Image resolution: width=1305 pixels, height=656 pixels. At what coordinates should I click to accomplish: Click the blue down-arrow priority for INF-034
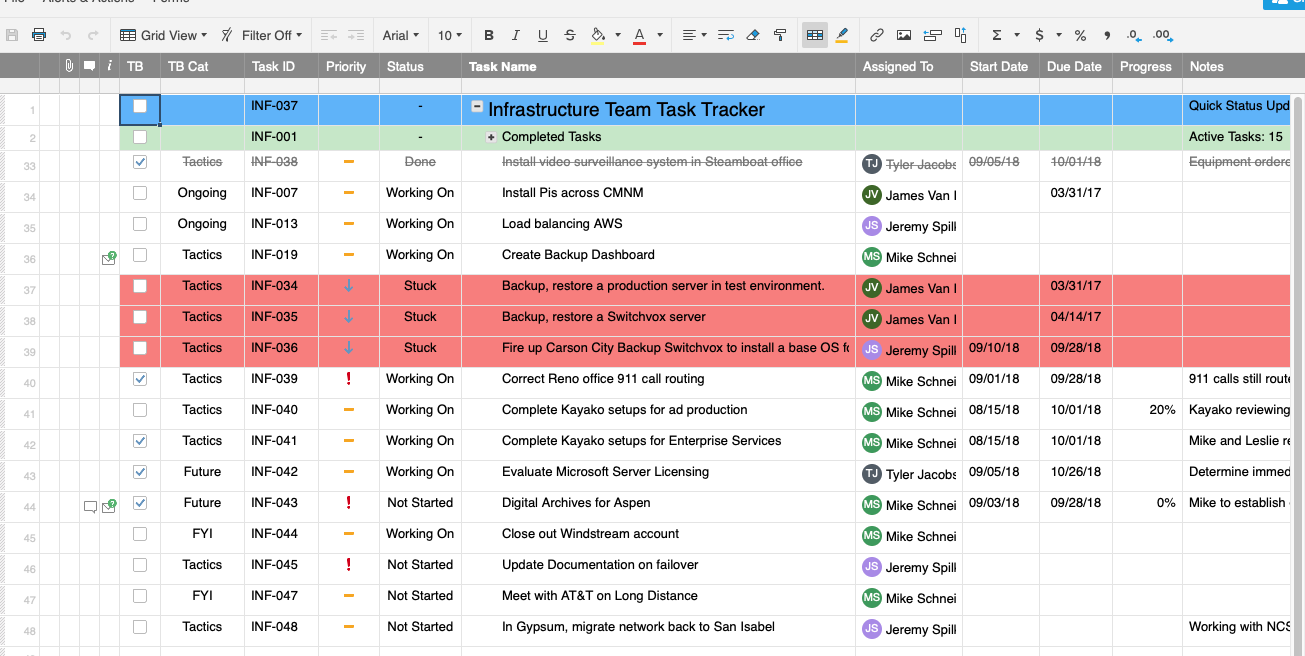pos(348,286)
